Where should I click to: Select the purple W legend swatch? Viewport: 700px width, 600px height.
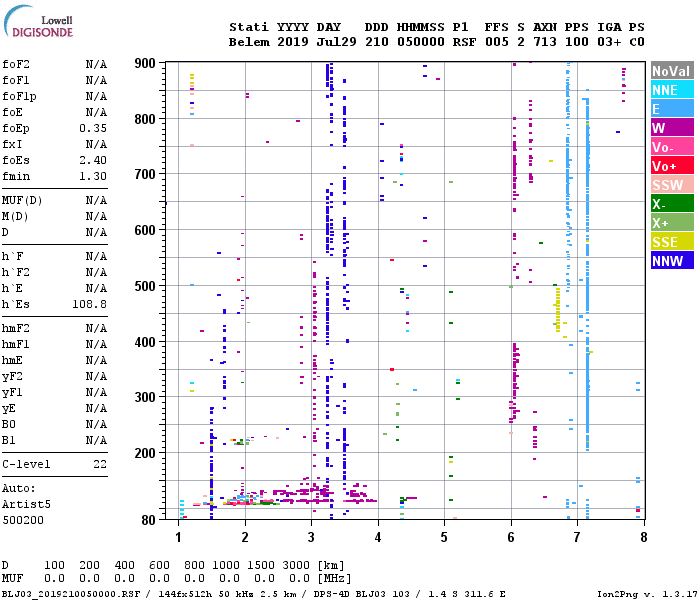click(672, 128)
